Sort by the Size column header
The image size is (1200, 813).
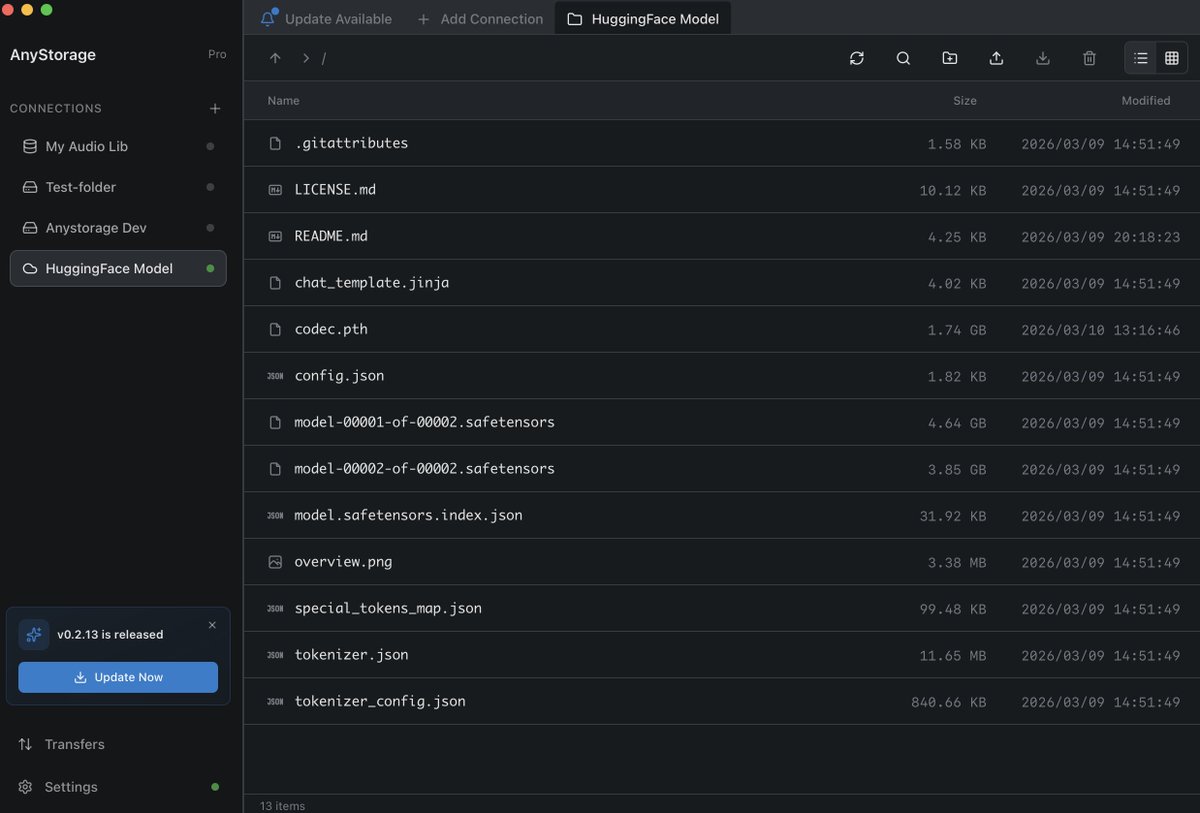(x=964, y=100)
